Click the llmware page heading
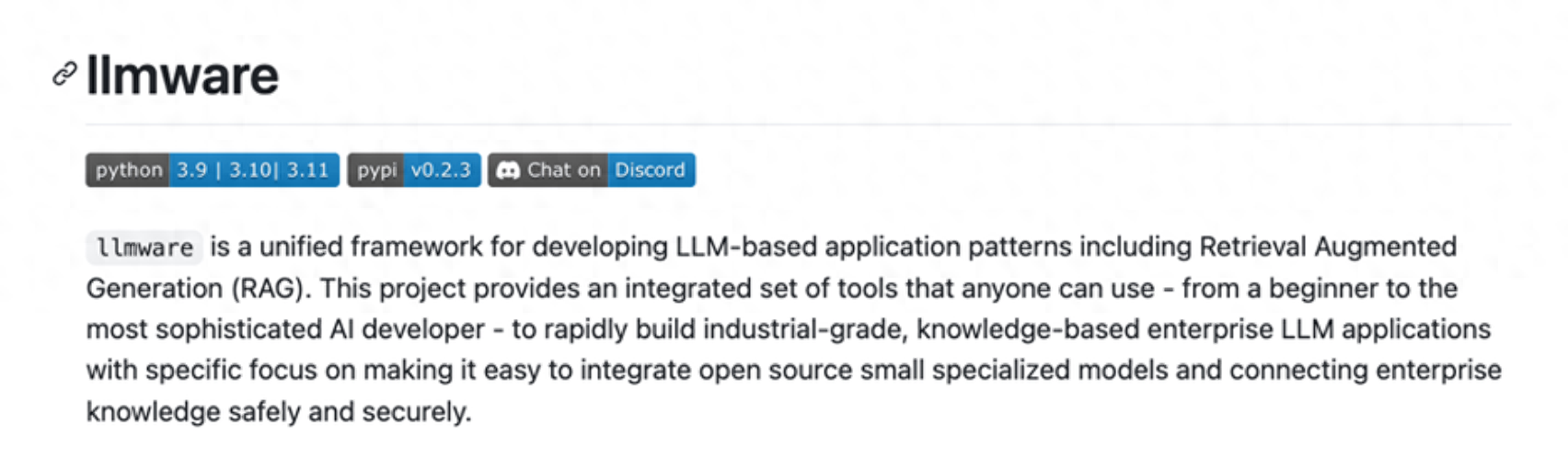 coord(182,75)
